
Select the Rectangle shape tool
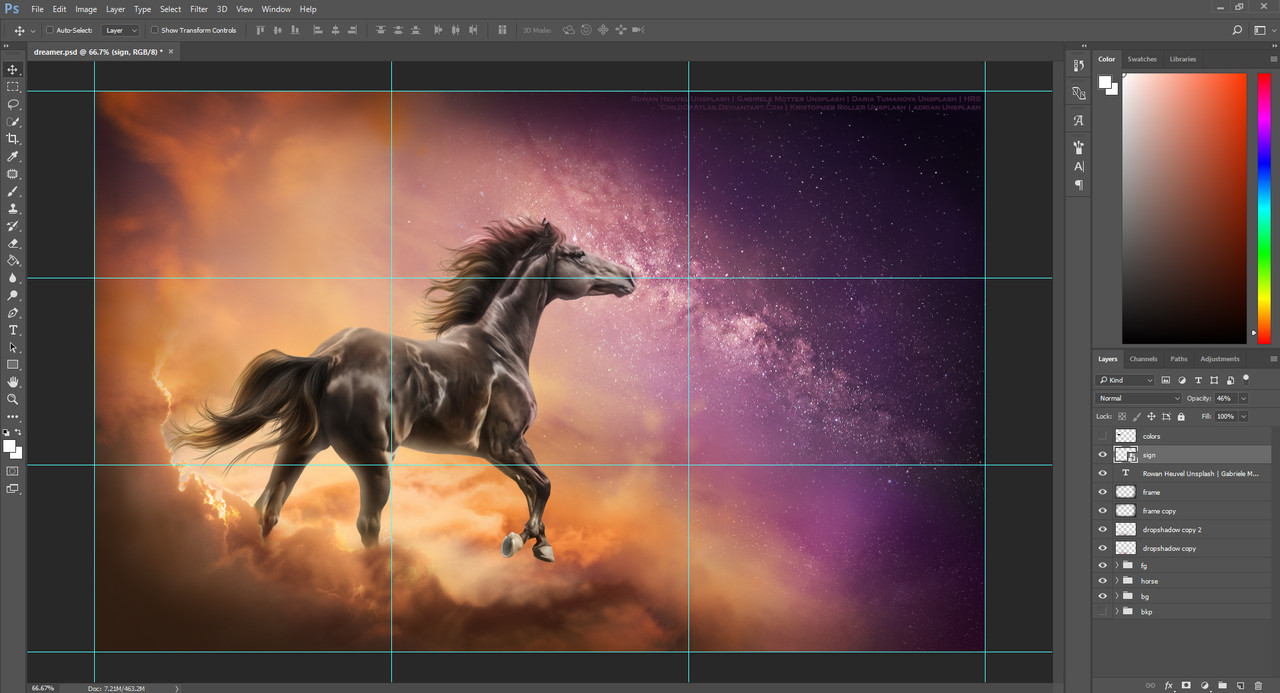coord(13,365)
